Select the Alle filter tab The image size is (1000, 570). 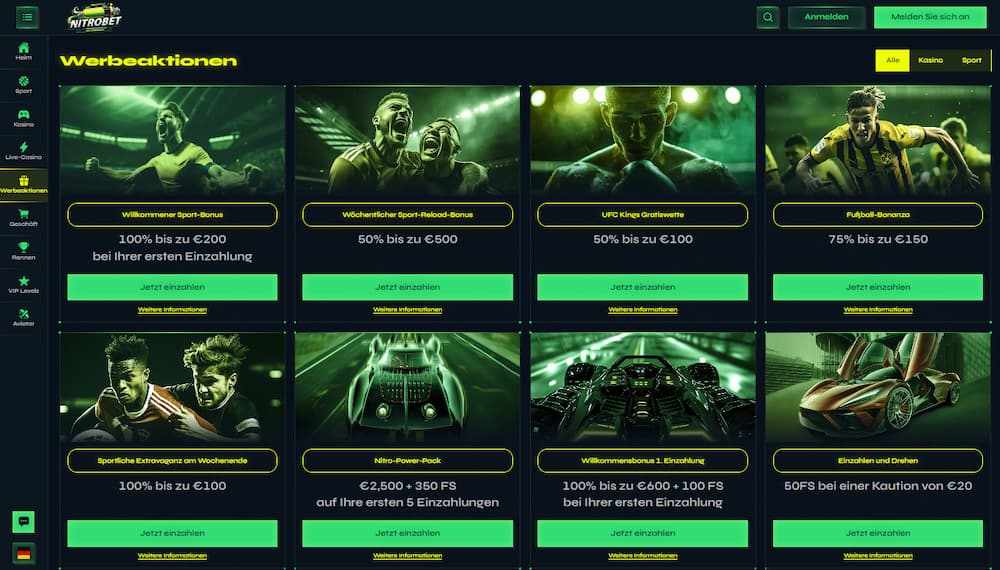click(x=892, y=60)
